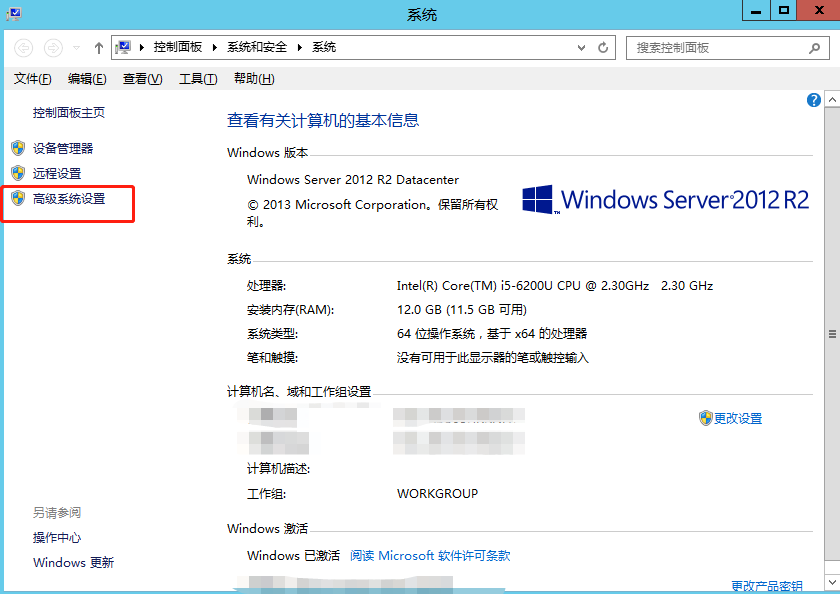840x594 pixels.
Task: Click the shield icon next to 设备管理器
Action: tap(18, 148)
